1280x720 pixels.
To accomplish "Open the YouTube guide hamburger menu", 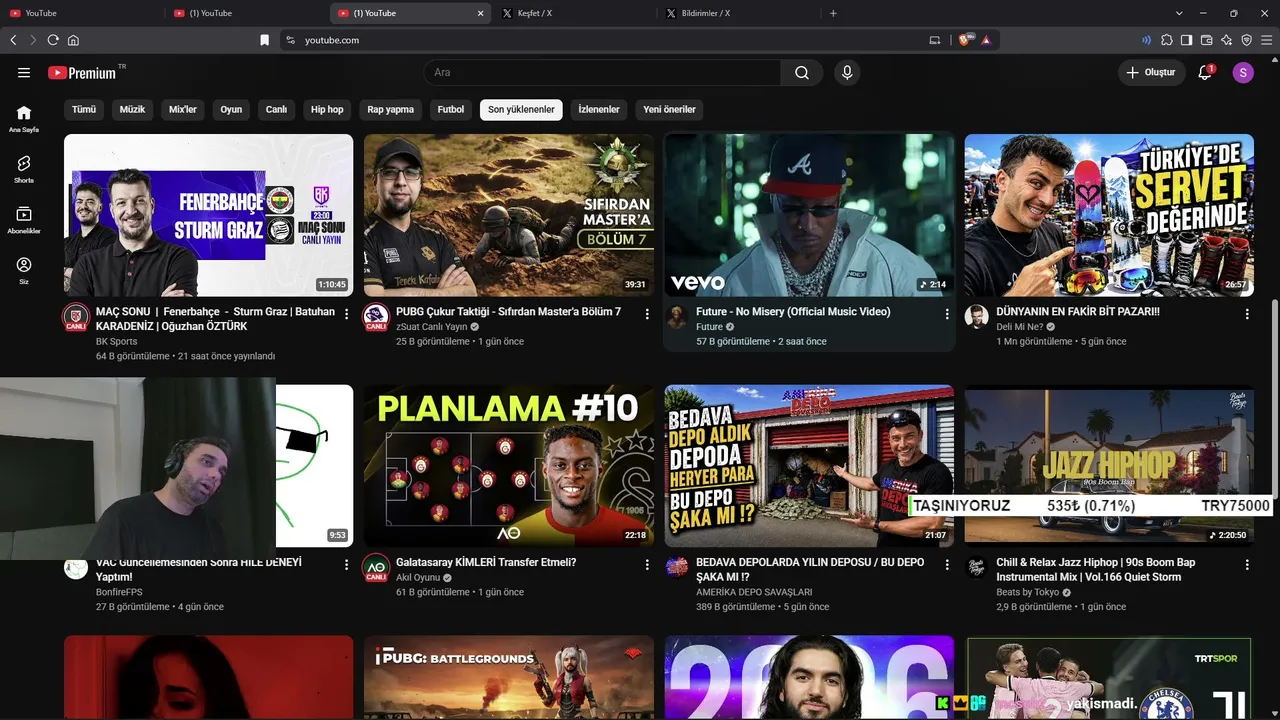I will [x=24, y=73].
